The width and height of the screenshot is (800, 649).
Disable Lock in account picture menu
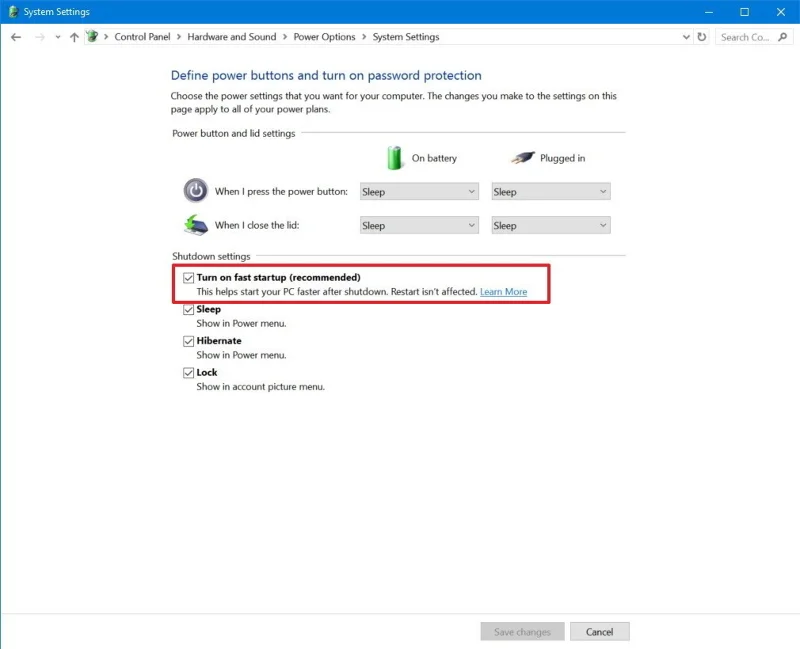point(189,372)
